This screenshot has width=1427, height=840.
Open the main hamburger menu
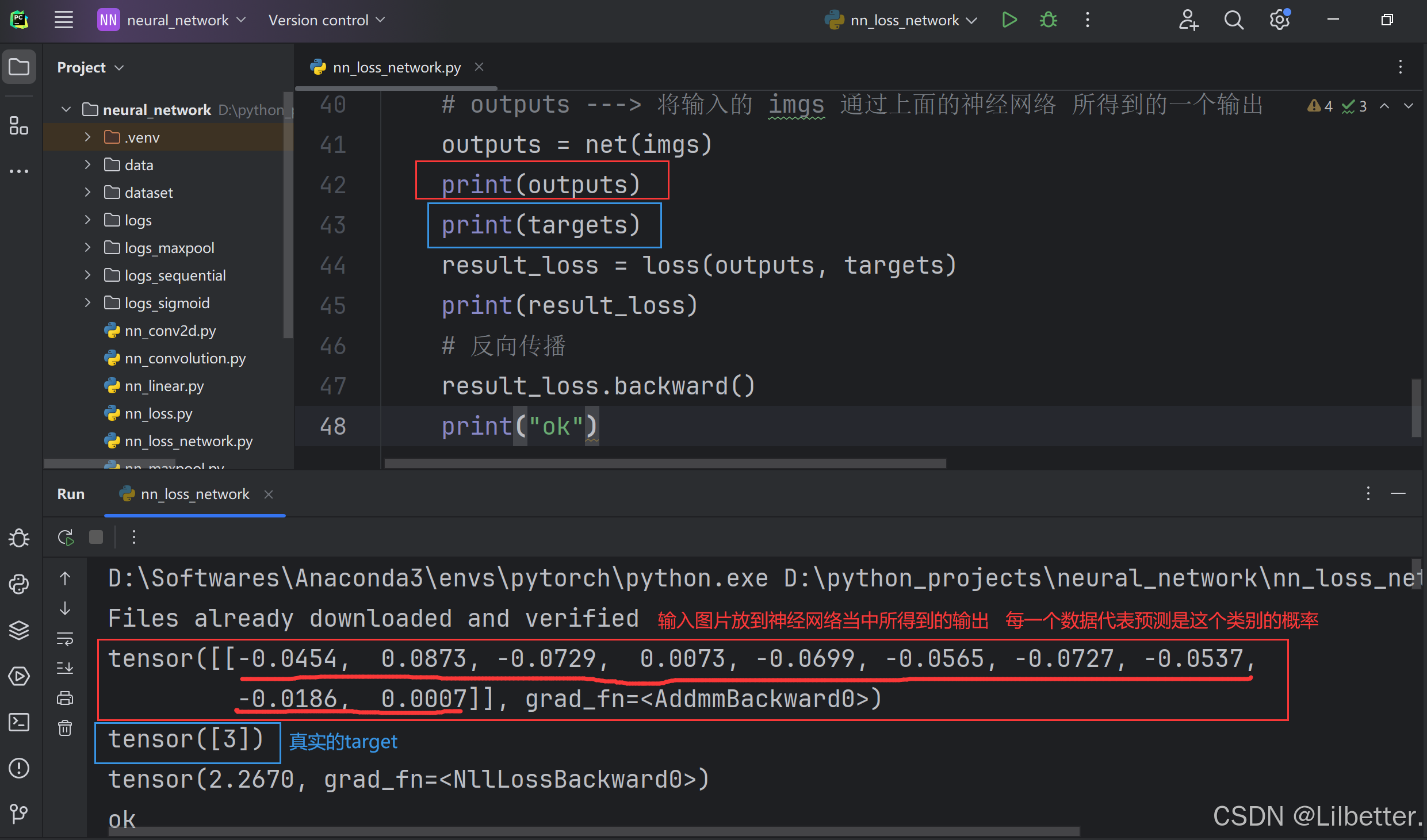click(x=63, y=20)
